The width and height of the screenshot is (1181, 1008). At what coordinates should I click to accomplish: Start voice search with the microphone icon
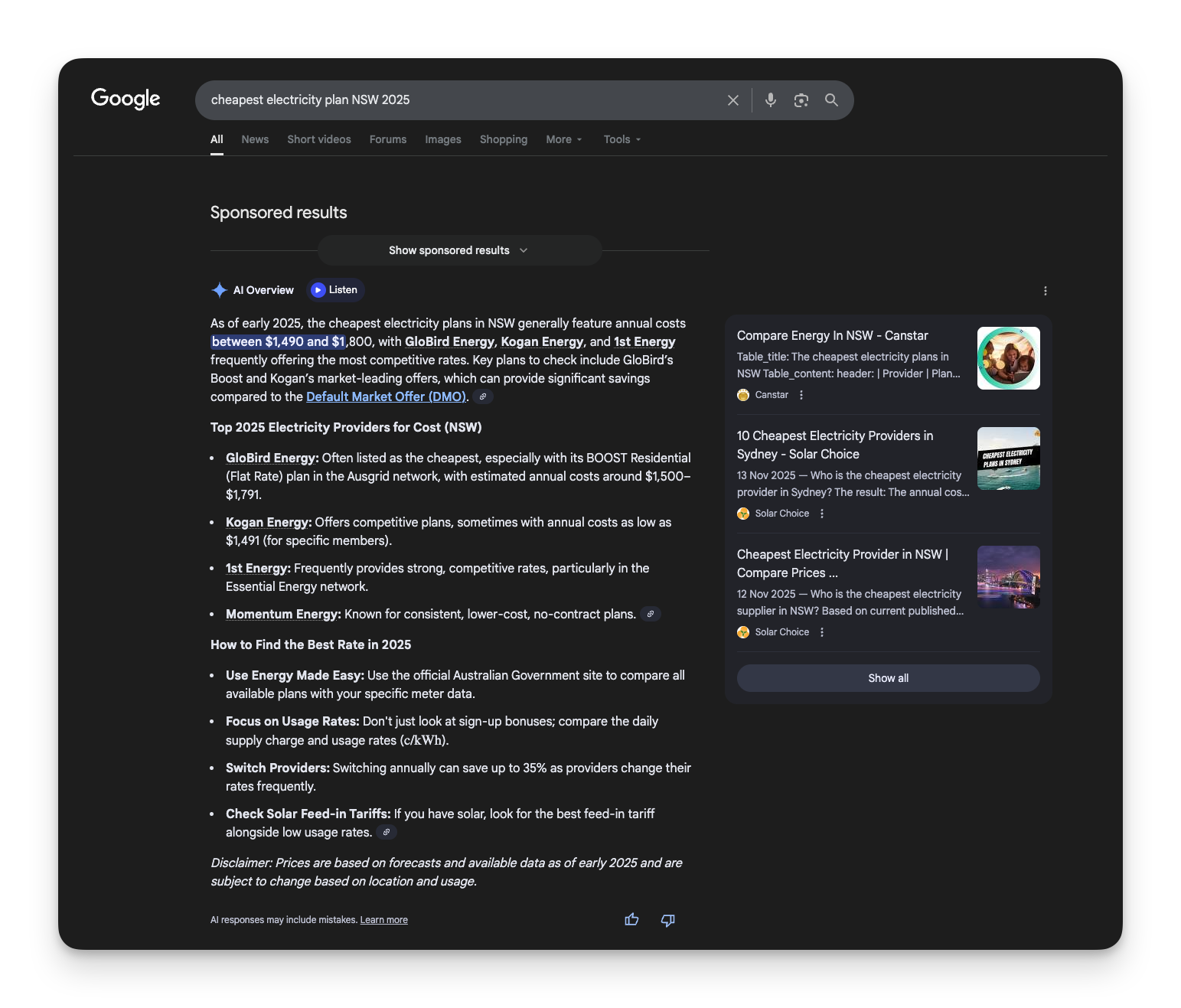(771, 100)
